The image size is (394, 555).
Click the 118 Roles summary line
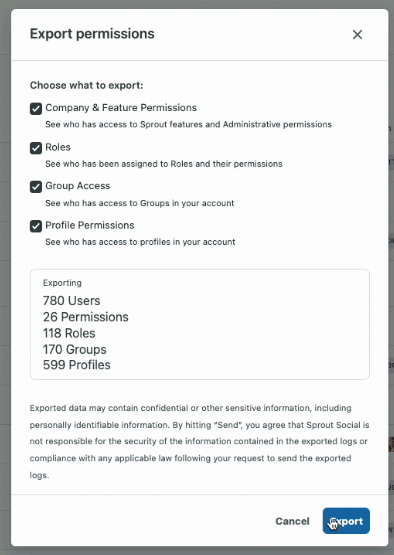point(69,333)
